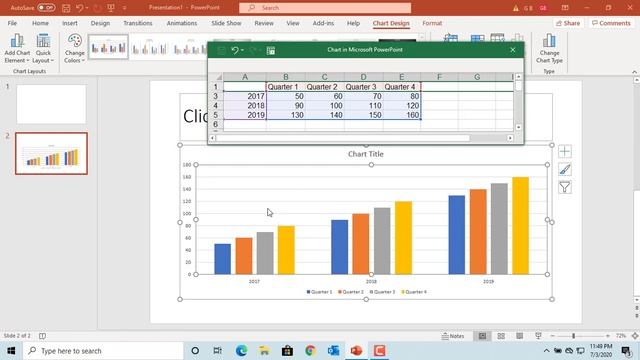Select the View tab
This screenshot has height=360, width=640.
[293, 23]
